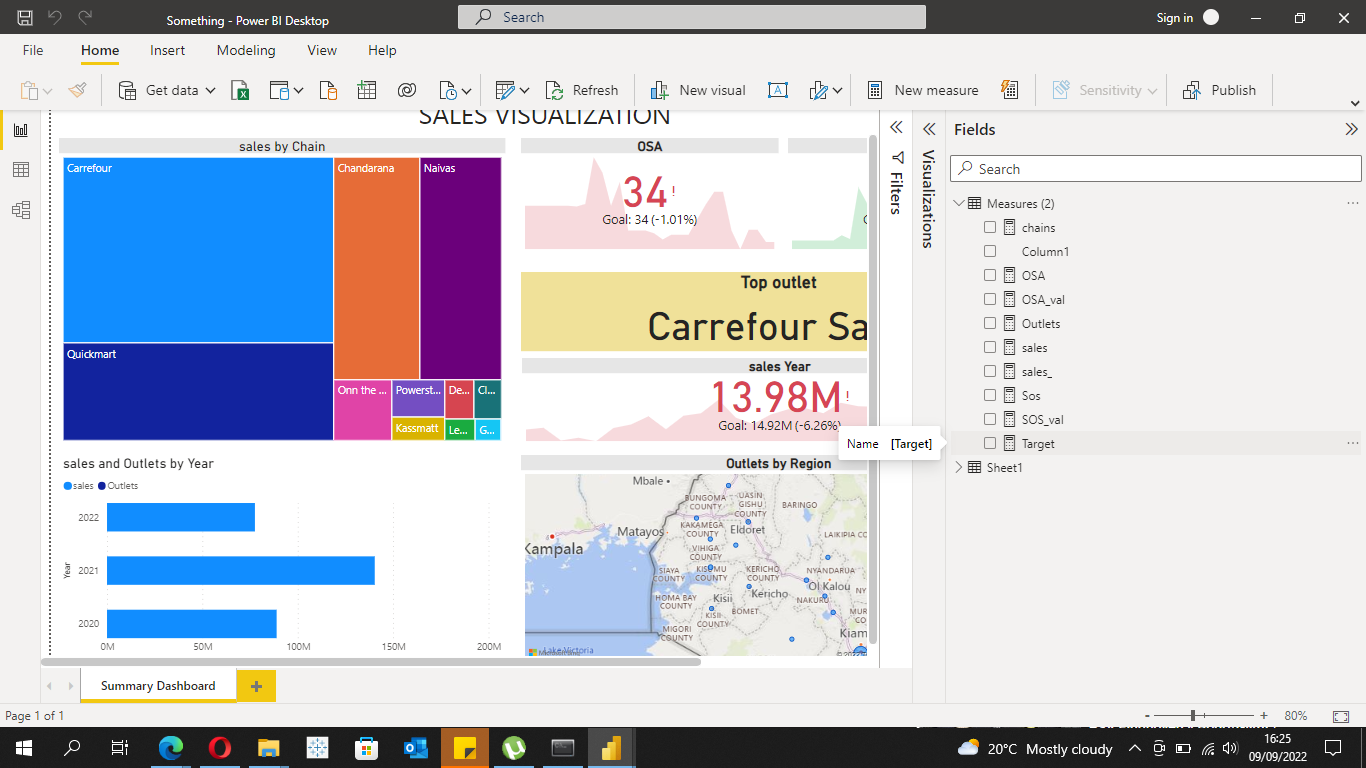Screen dimensions: 1366x768
Task: Expand the Sheet1 table in Fields
Action: coord(958,467)
